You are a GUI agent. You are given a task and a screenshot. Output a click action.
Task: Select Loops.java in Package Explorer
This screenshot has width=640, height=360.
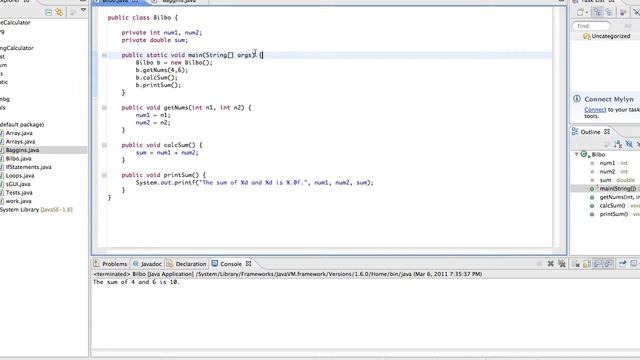pyautogui.click(x=20, y=176)
